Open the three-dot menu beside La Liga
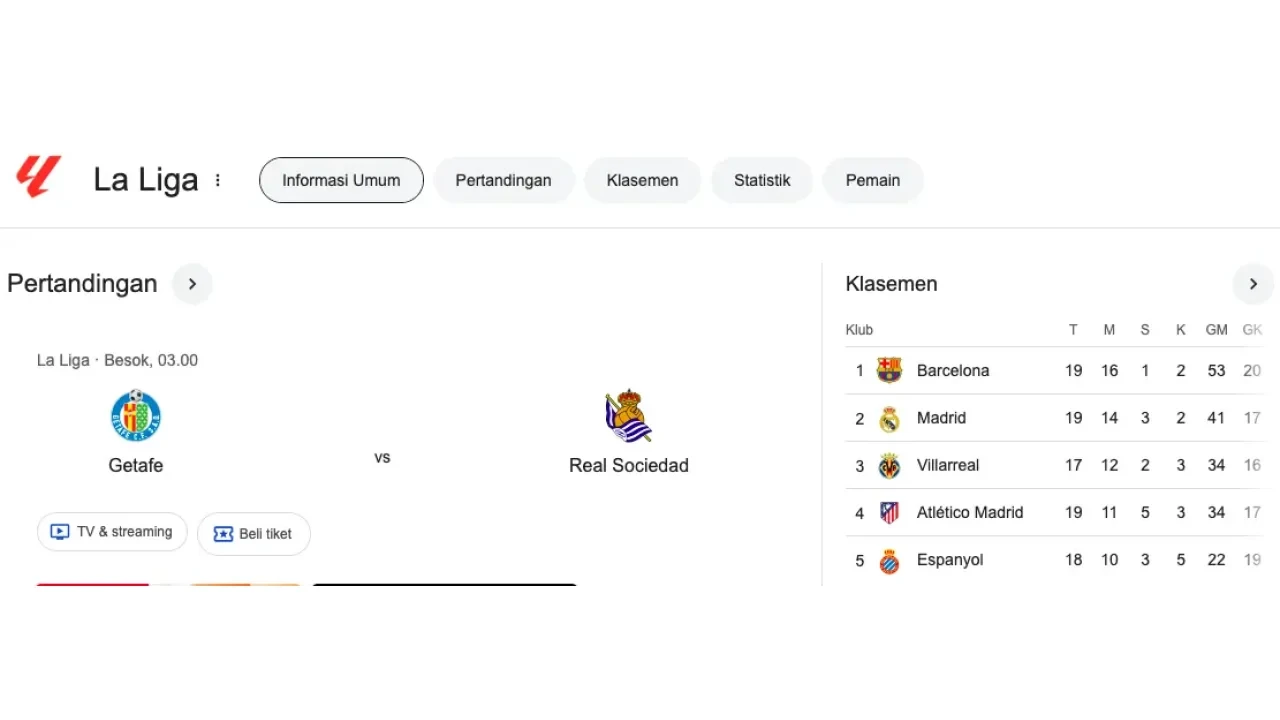This screenshot has height=720, width=1280. coord(218,181)
